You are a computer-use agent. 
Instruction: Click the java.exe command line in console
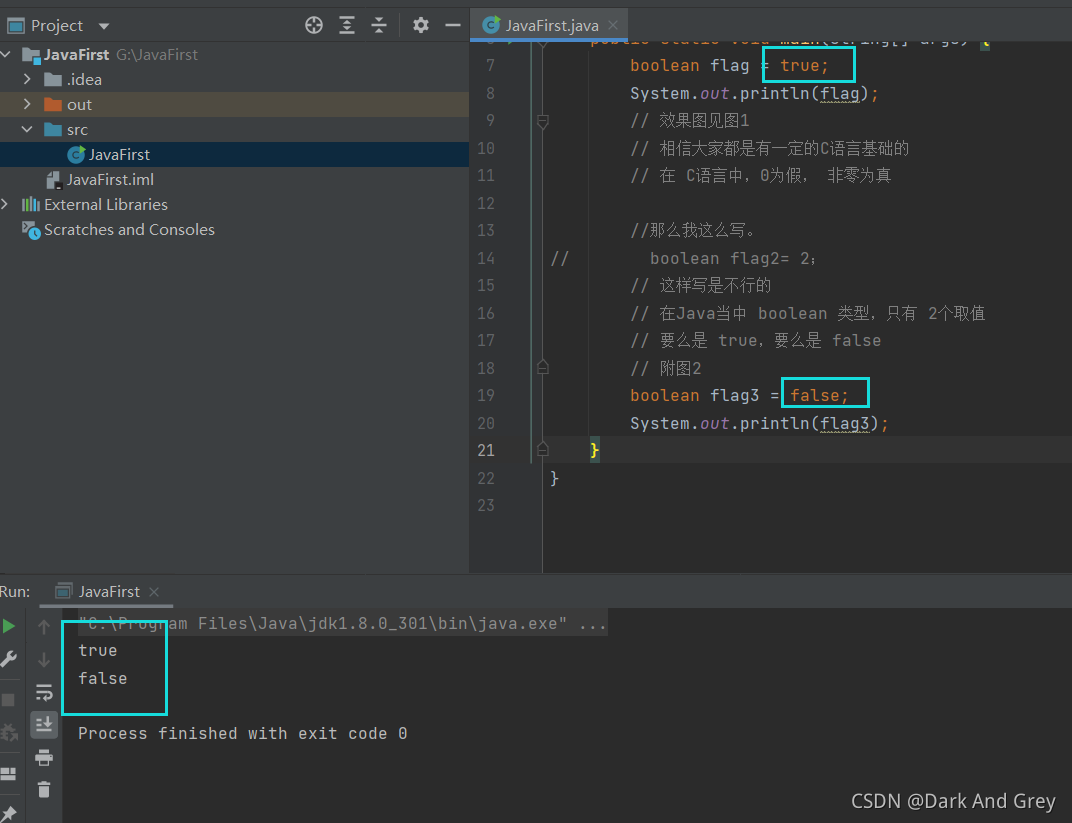click(342, 623)
